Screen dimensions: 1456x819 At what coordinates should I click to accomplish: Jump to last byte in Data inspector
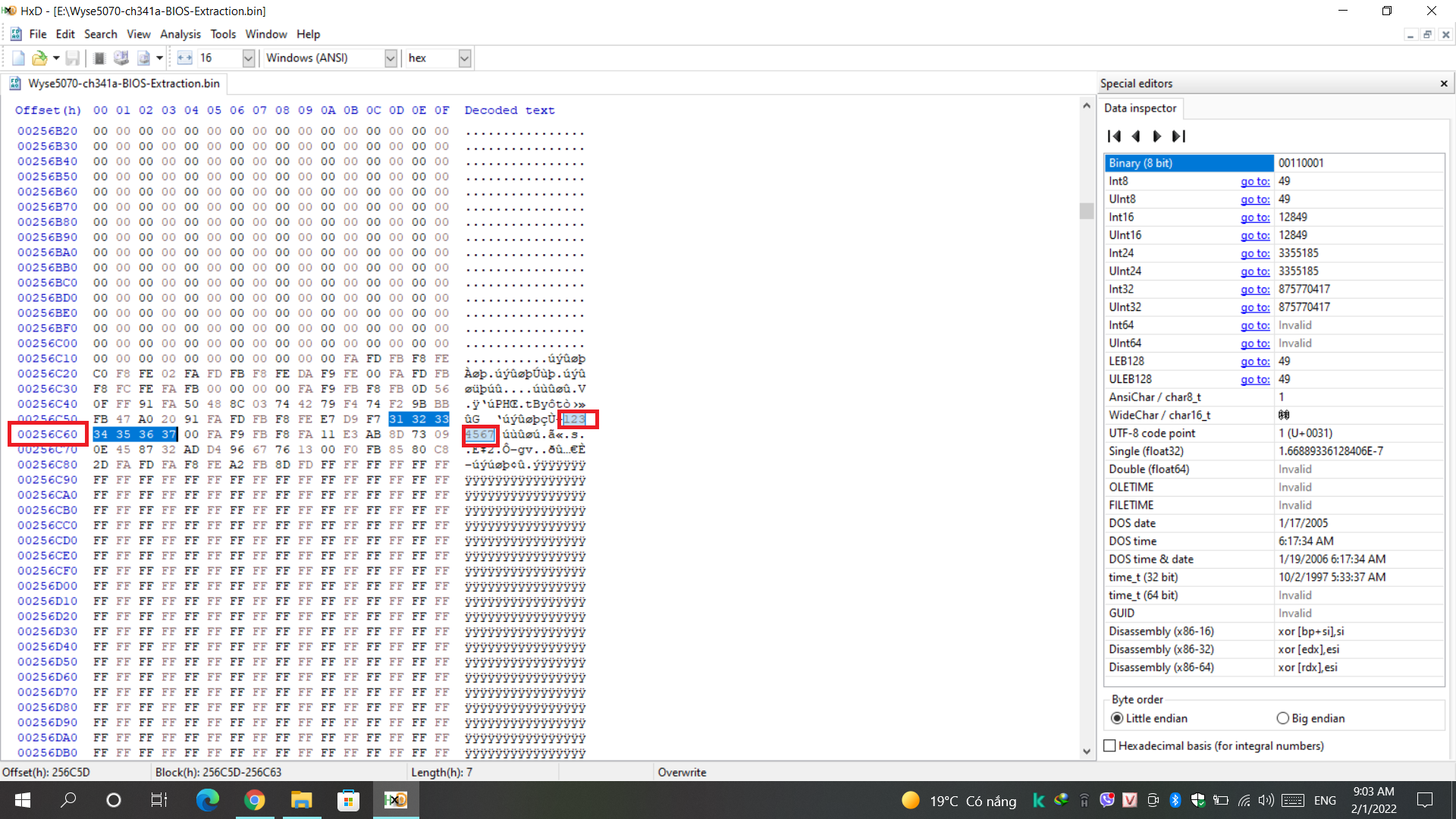(1178, 136)
